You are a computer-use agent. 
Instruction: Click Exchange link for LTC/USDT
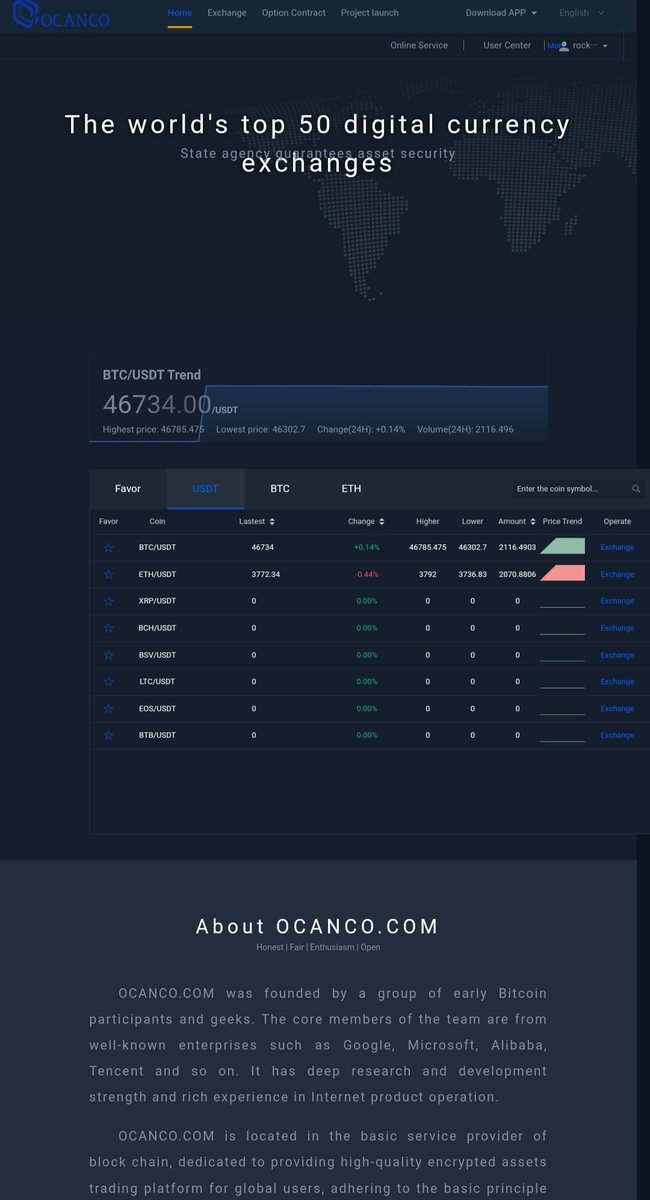[x=617, y=681]
